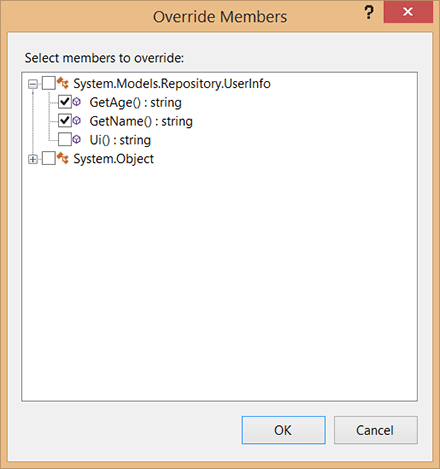Click the method icon next to GetName()
This screenshot has height=469, width=440.
coord(77,120)
